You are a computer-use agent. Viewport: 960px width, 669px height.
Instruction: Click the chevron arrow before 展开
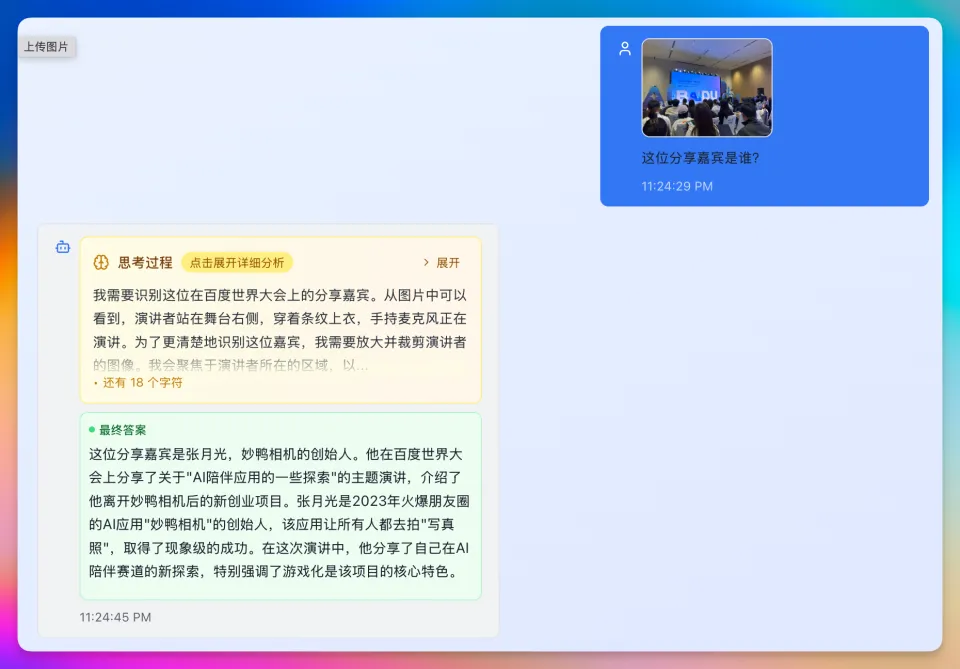(x=427, y=263)
